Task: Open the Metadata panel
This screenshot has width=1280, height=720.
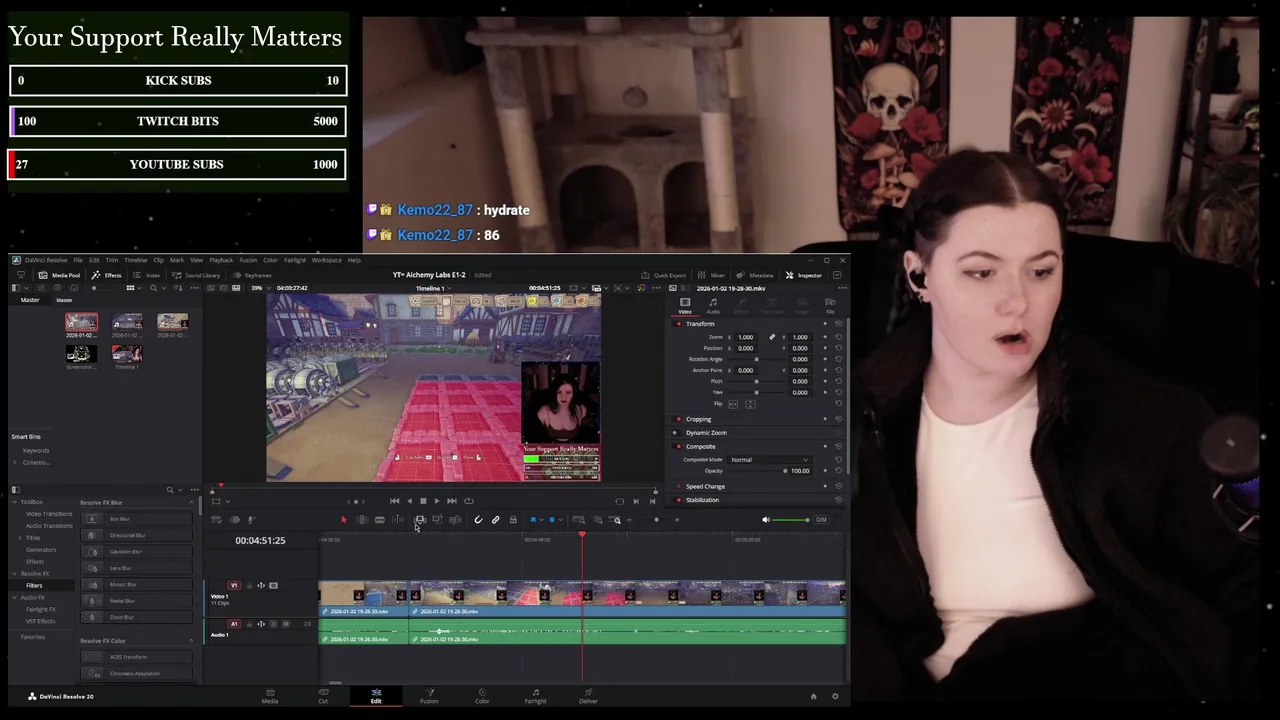Action: tap(755, 275)
